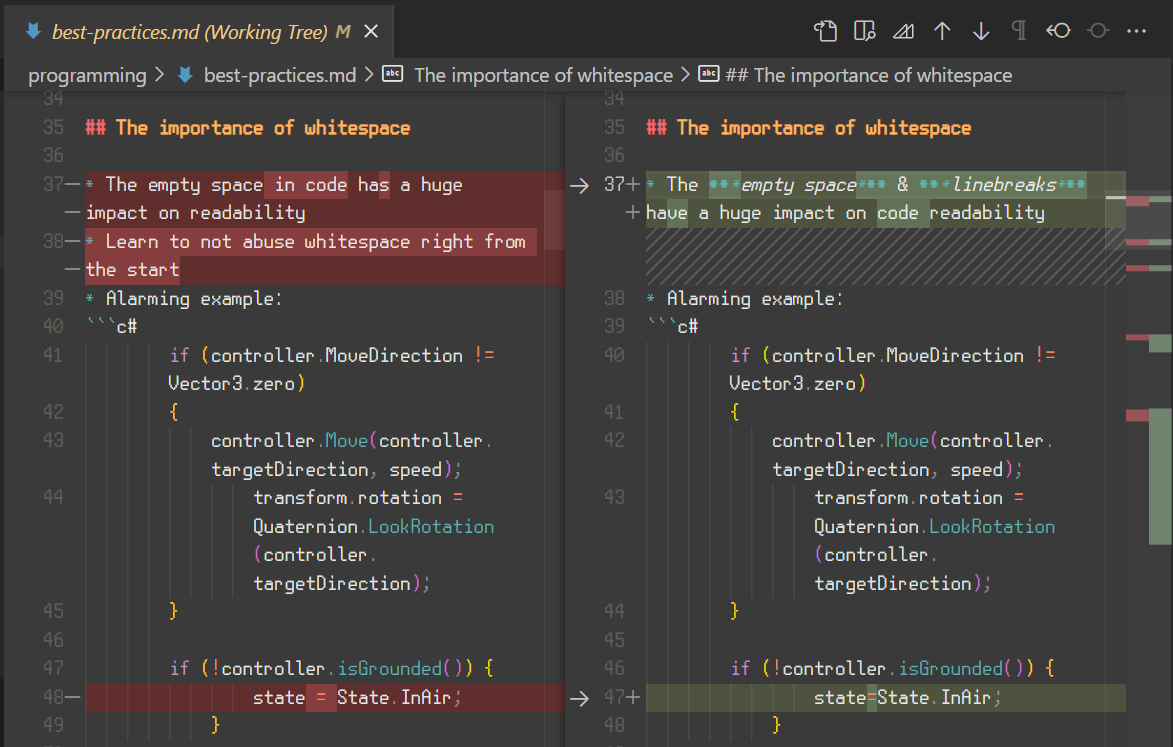Viewport: 1173px width, 747px height.
Task: Click line number 41 in the left gutter
Action: pos(52,355)
